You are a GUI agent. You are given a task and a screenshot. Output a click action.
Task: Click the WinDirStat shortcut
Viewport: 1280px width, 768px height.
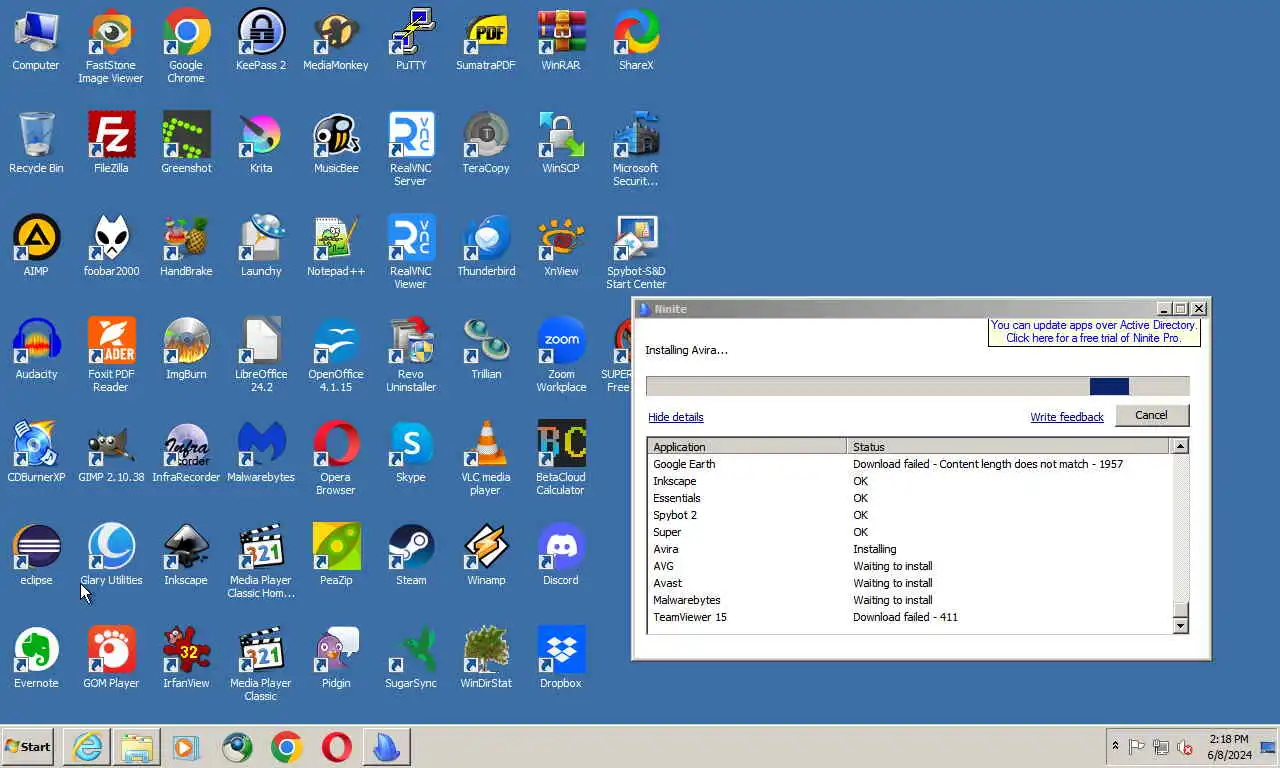(486, 658)
